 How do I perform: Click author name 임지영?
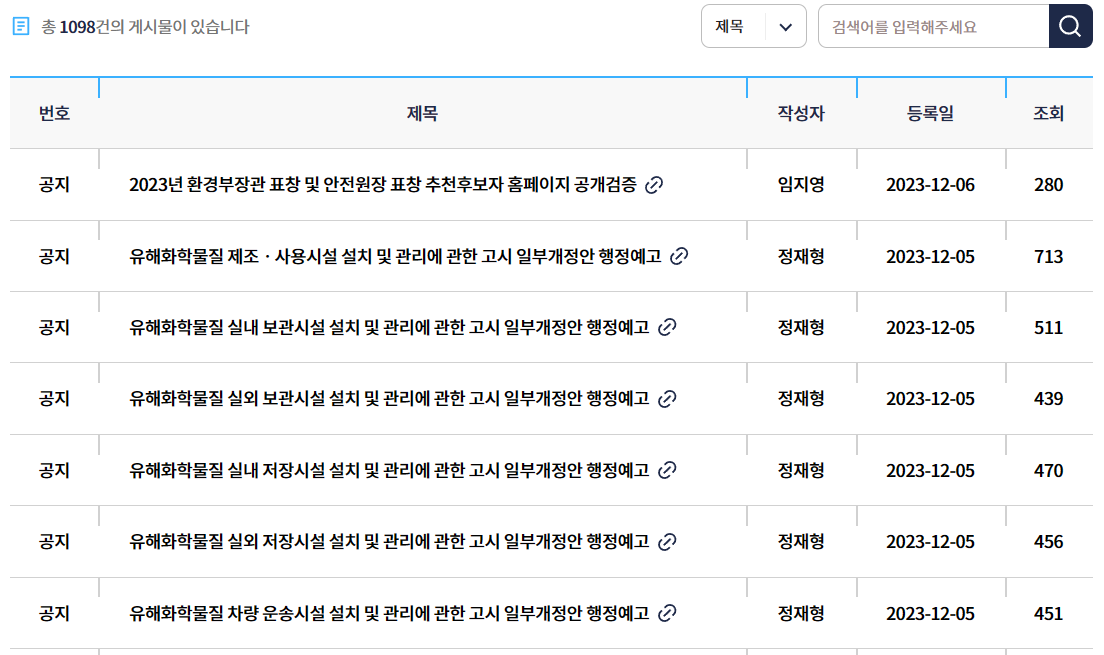click(x=801, y=185)
